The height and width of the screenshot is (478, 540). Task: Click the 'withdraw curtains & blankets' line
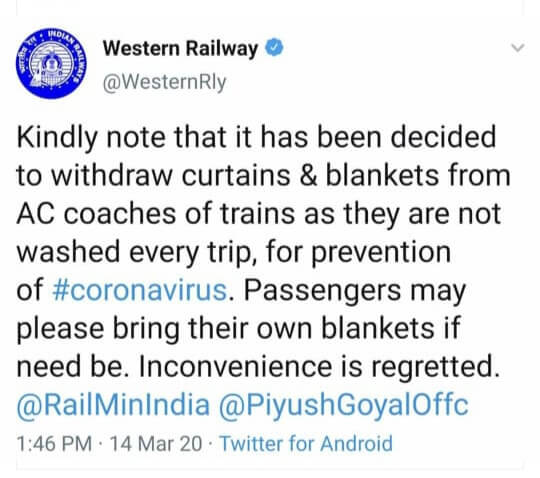tap(263, 176)
